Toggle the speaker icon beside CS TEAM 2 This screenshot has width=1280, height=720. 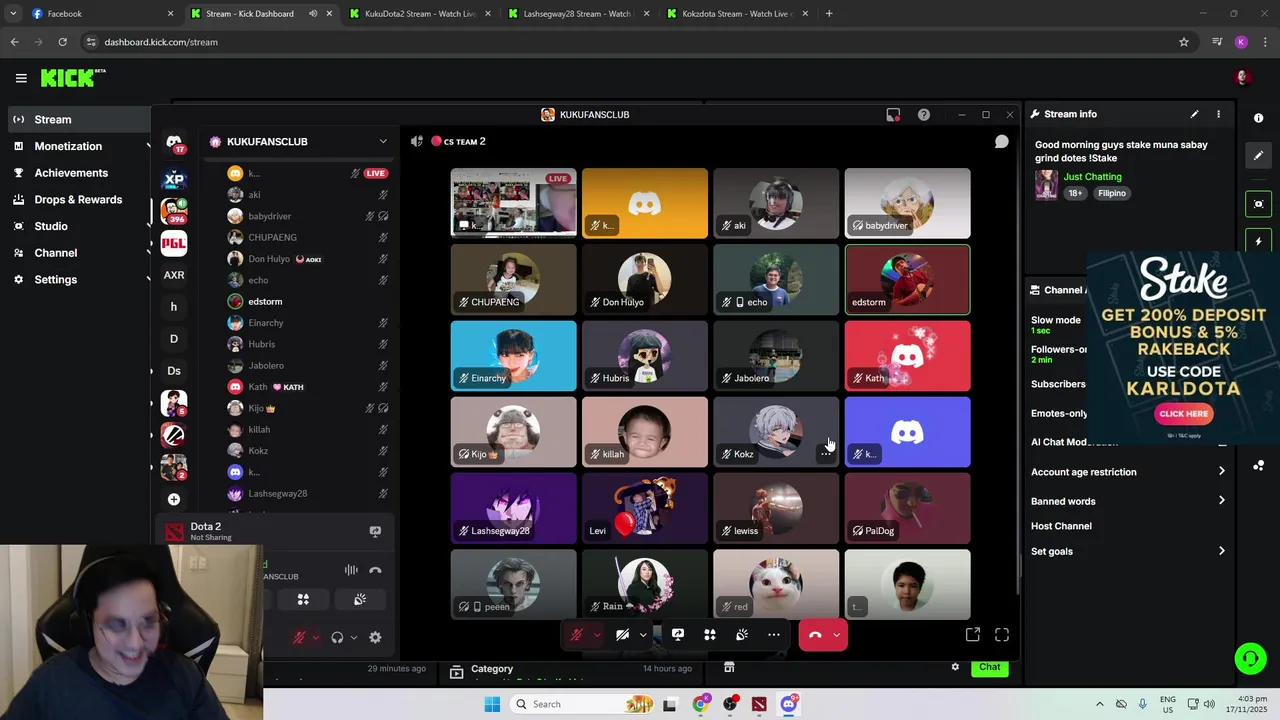(x=417, y=142)
